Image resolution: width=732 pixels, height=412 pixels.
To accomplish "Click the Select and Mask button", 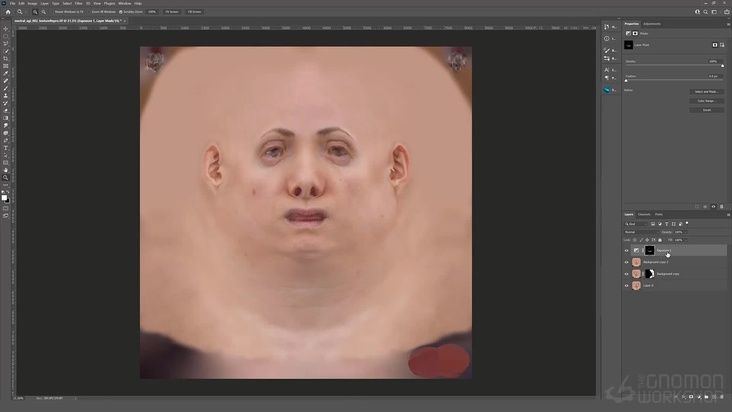I will (707, 92).
